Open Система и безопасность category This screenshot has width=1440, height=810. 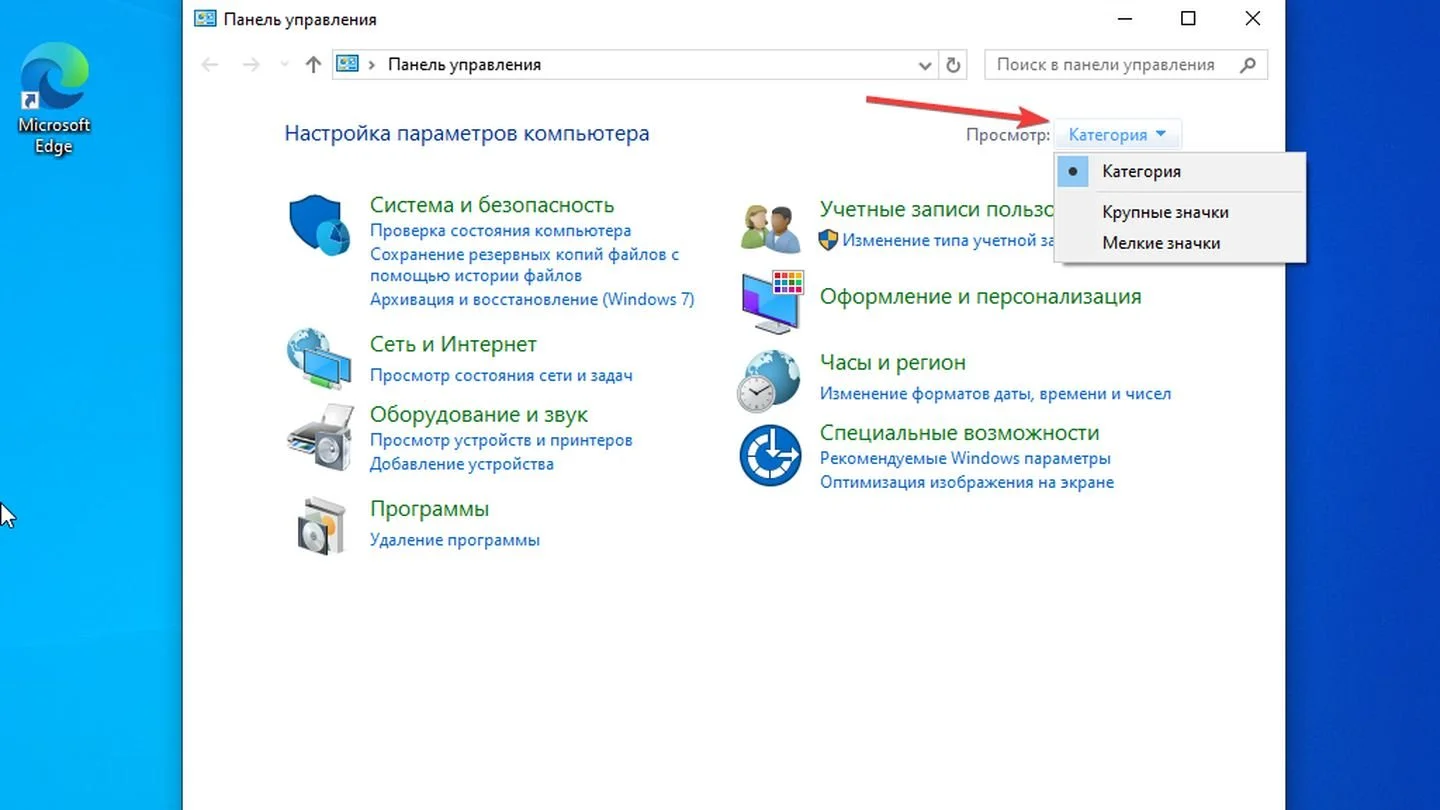click(492, 205)
